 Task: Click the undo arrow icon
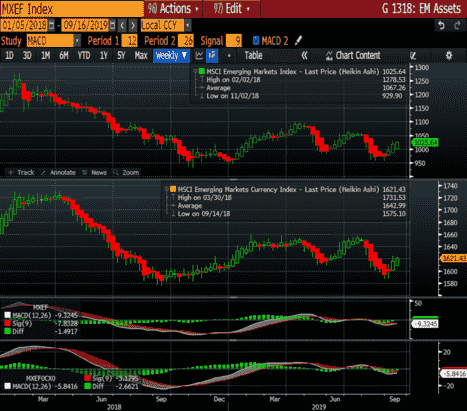(441, 26)
